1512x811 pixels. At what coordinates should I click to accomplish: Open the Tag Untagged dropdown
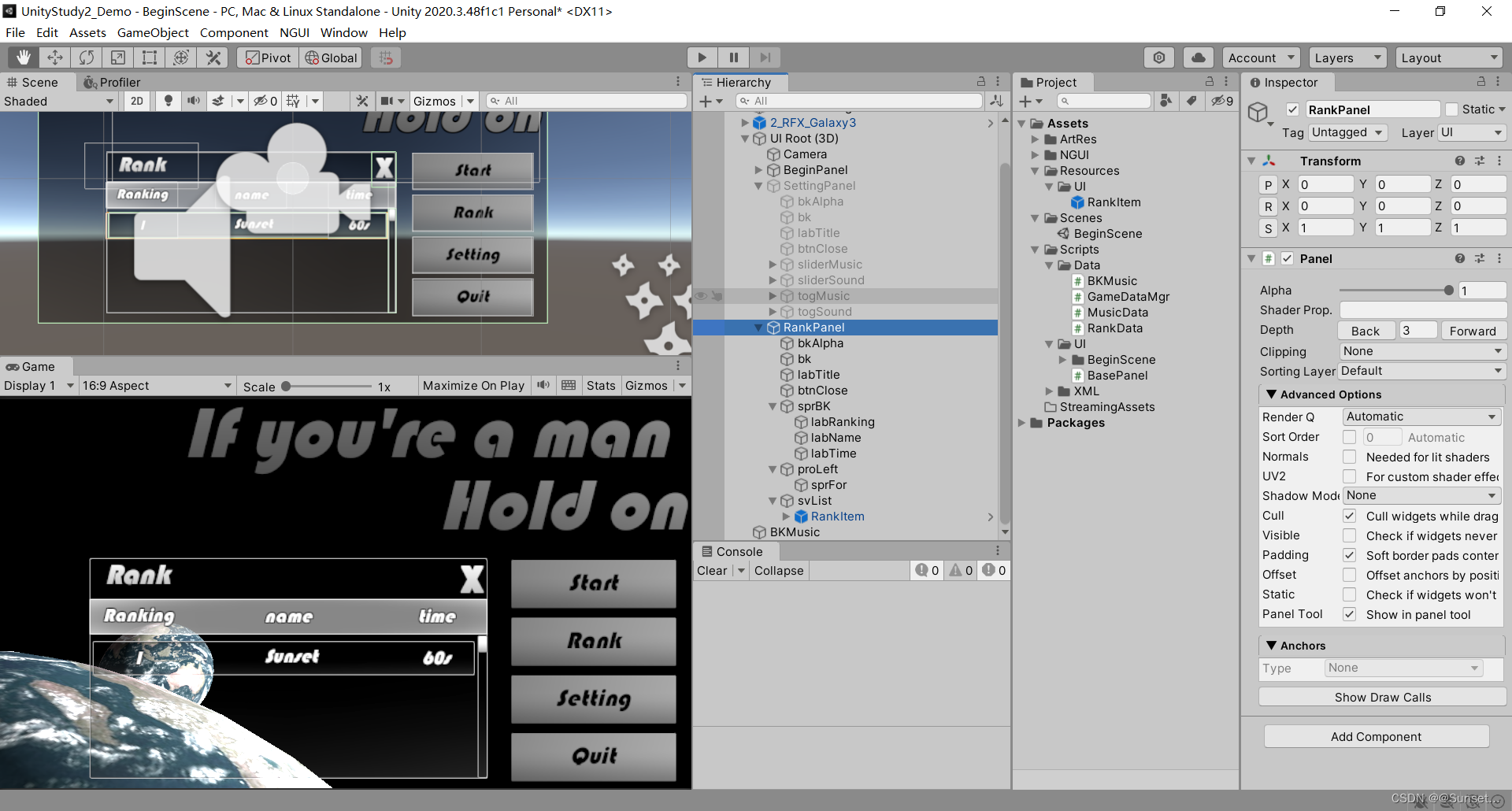point(1347,132)
